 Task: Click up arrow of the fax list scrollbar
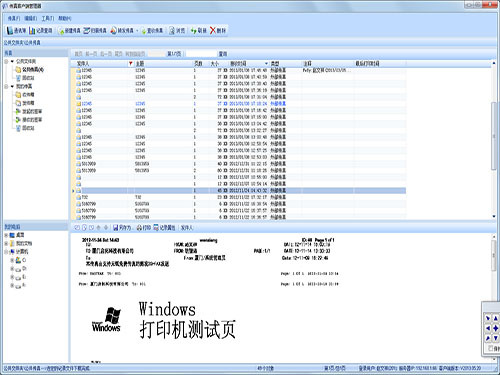(494, 63)
